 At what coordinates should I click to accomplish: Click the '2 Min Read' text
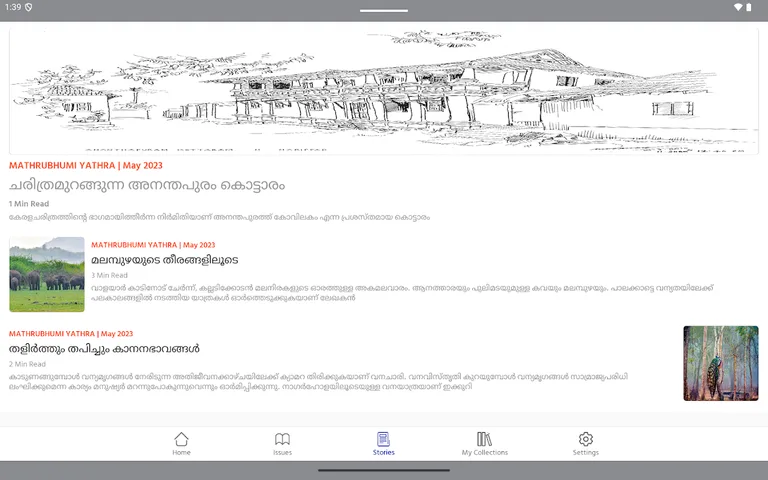27,364
